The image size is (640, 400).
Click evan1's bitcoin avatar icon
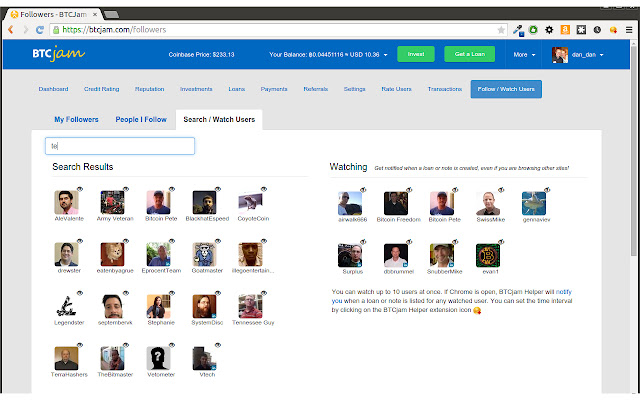[x=488, y=255]
